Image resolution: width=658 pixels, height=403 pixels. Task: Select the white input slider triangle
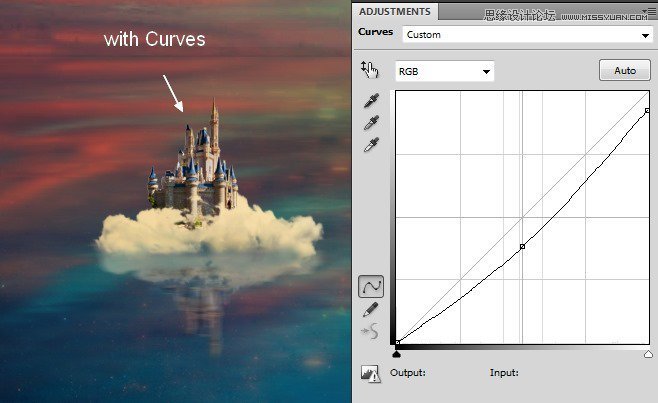click(648, 354)
